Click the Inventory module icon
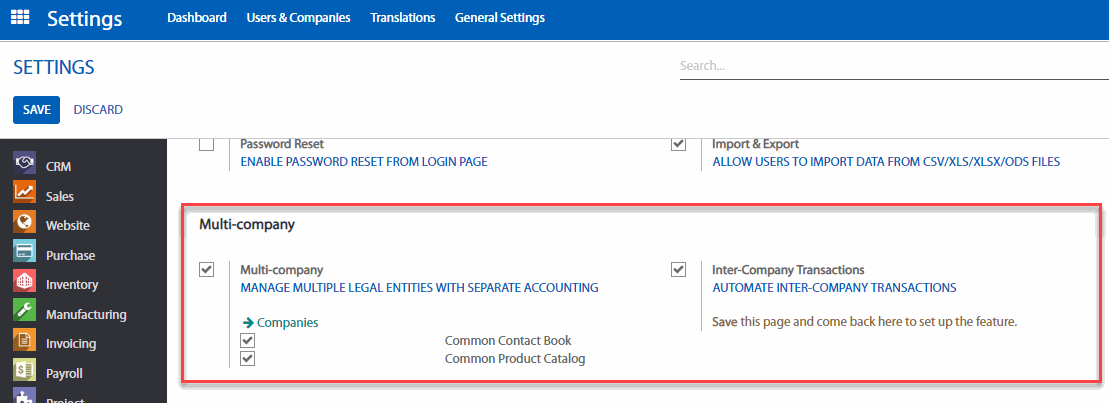The height and width of the screenshot is (403, 1109). click(x=26, y=282)
